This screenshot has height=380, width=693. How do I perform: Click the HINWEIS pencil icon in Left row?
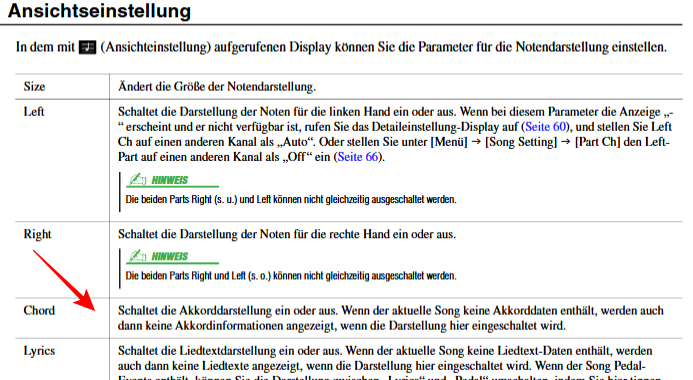click(x=137, y=179)
